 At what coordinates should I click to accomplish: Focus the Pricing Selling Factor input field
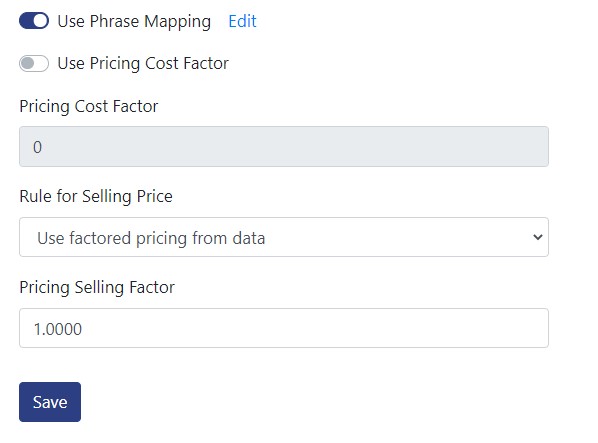click(284, 328)
